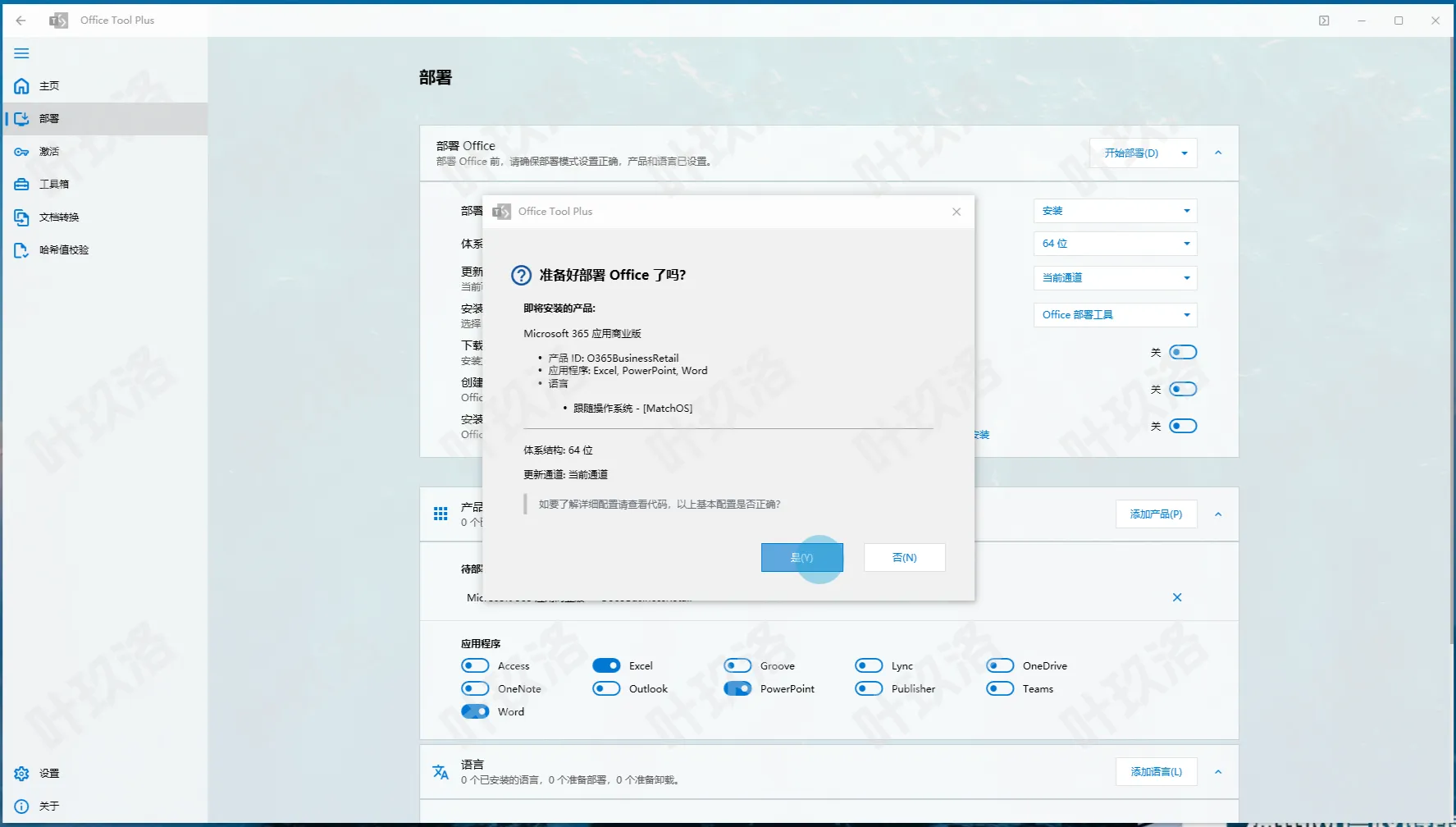Viewport: 1456px width, 827px height.
Task: Open the 安装 deployment mode dropdown
Action: click(1115, 211)
